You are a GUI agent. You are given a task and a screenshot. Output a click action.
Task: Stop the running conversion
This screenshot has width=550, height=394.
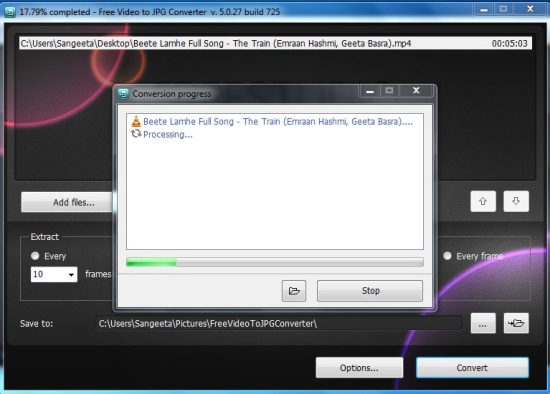370,291
